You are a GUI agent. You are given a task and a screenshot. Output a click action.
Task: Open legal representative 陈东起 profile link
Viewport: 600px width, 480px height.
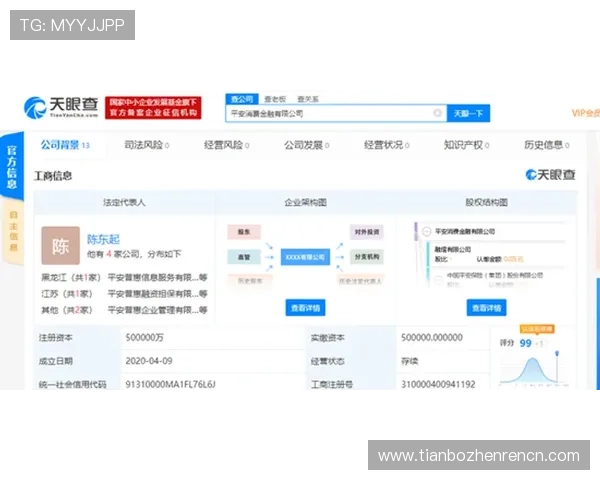pyautogui.click(x=103, y=239)
